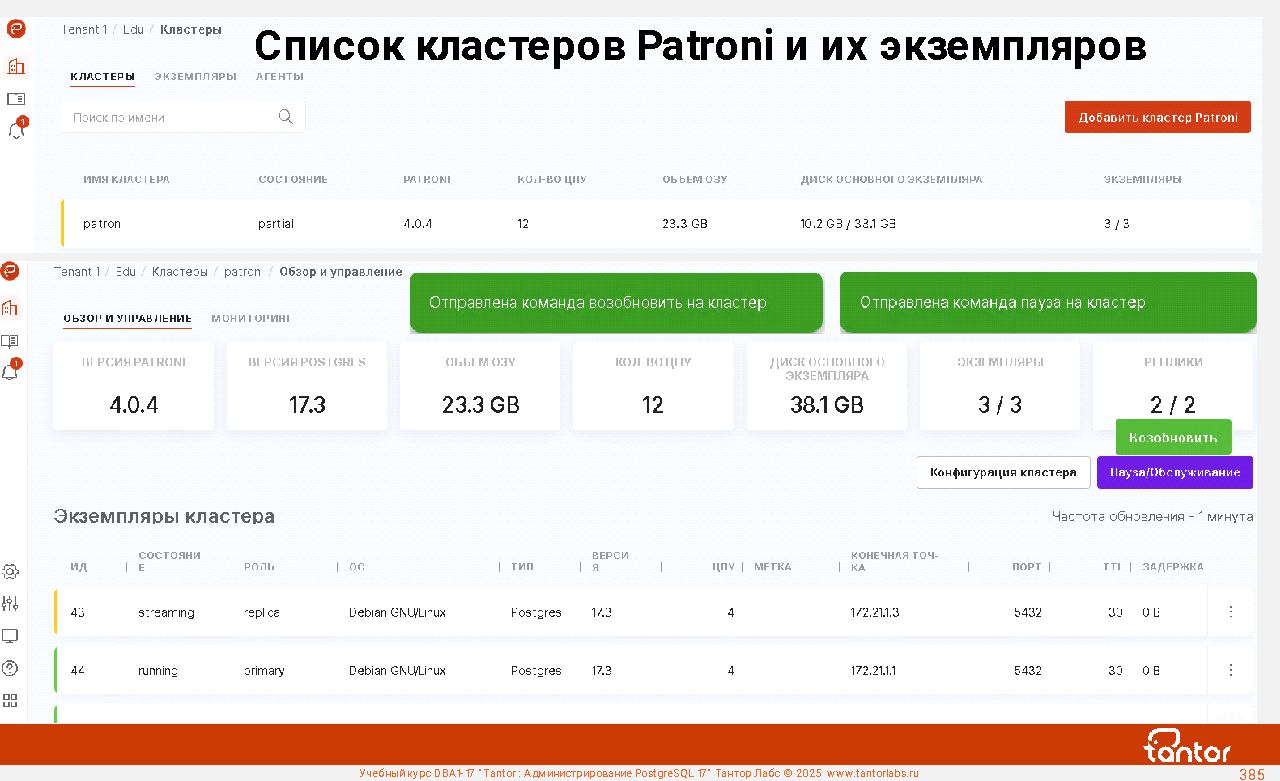This screenshot has width=1280, height=781.
Task: Click the magnifier icon in the search box
Action: pos(286,117)
